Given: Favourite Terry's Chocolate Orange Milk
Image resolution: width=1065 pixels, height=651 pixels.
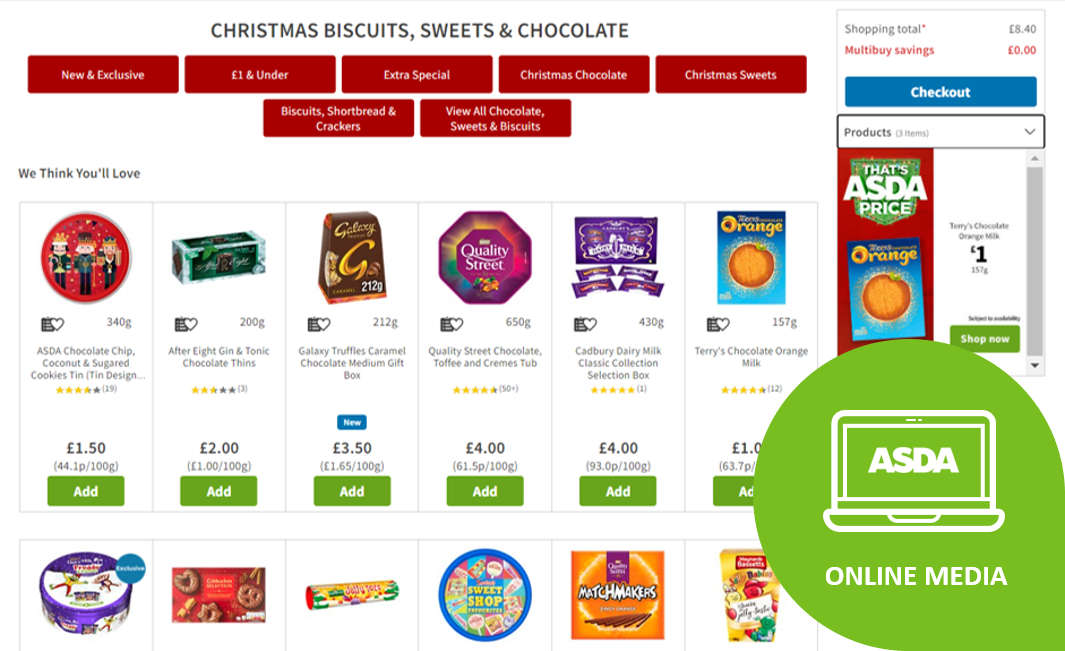Looking at the screenshot, I should [718, 324].
